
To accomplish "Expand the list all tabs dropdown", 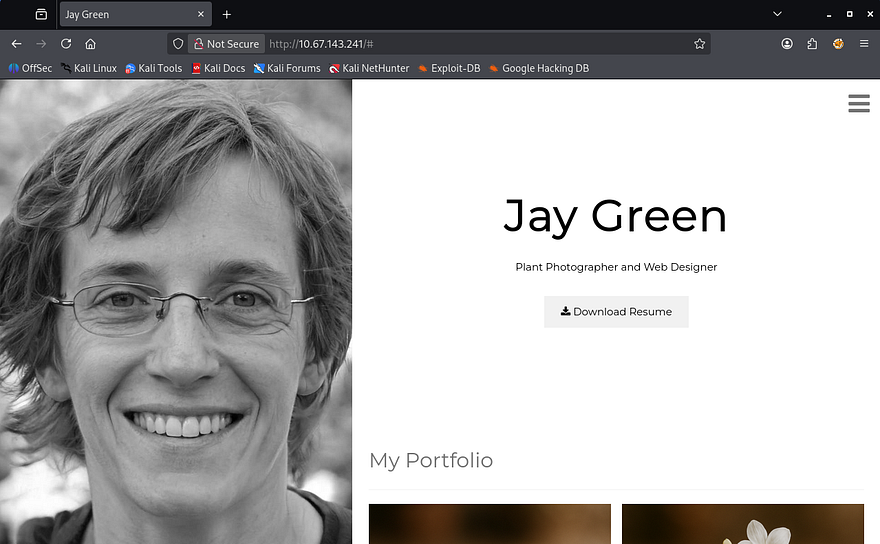I will [777, 14].
